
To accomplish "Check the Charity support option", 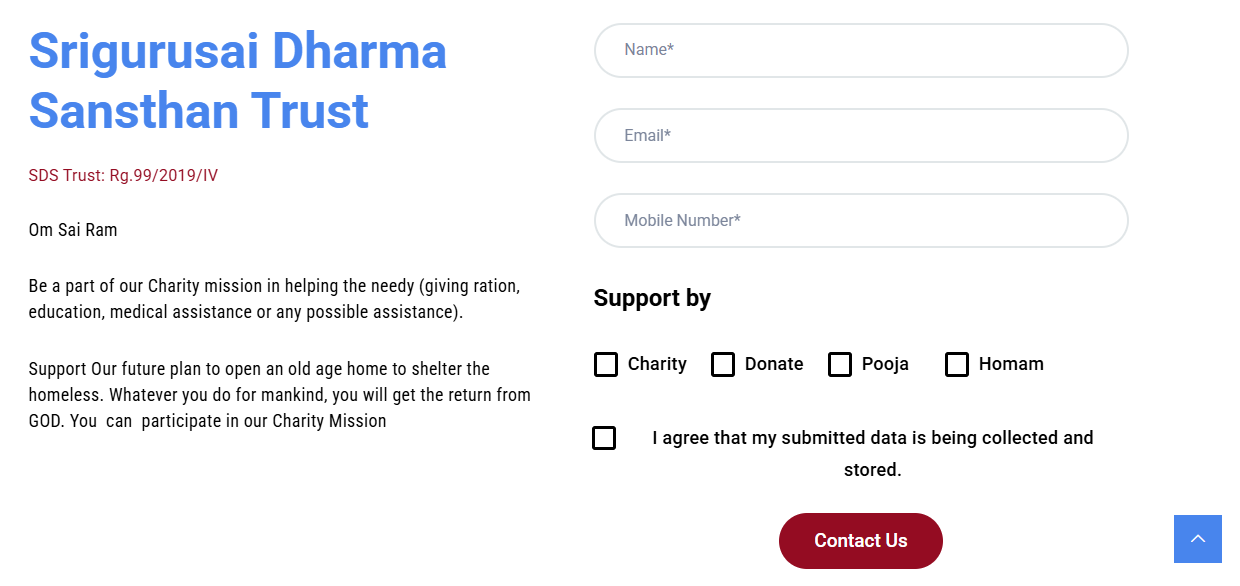I will 606,364.
